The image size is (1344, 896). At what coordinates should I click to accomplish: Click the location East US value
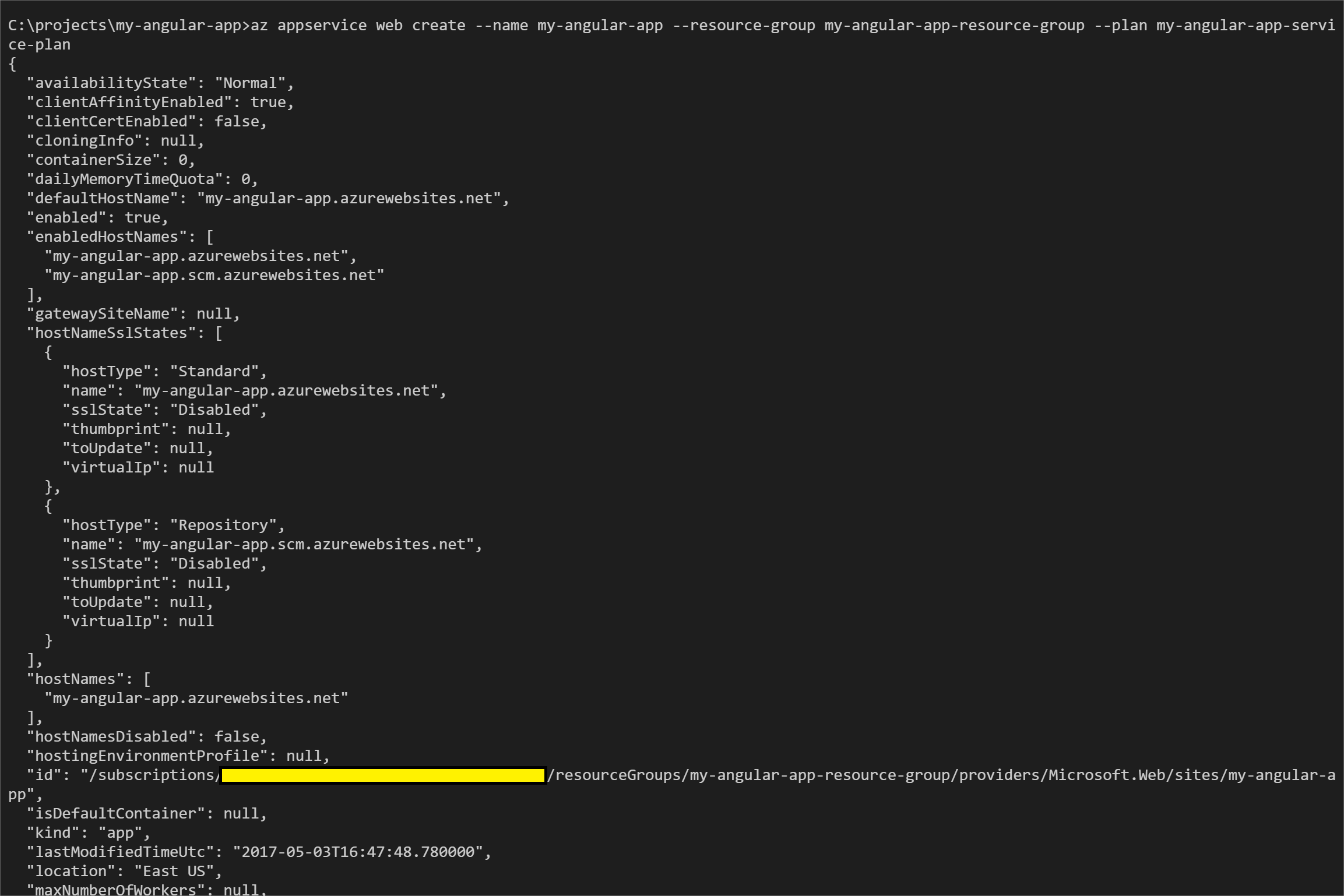[175, 871]
